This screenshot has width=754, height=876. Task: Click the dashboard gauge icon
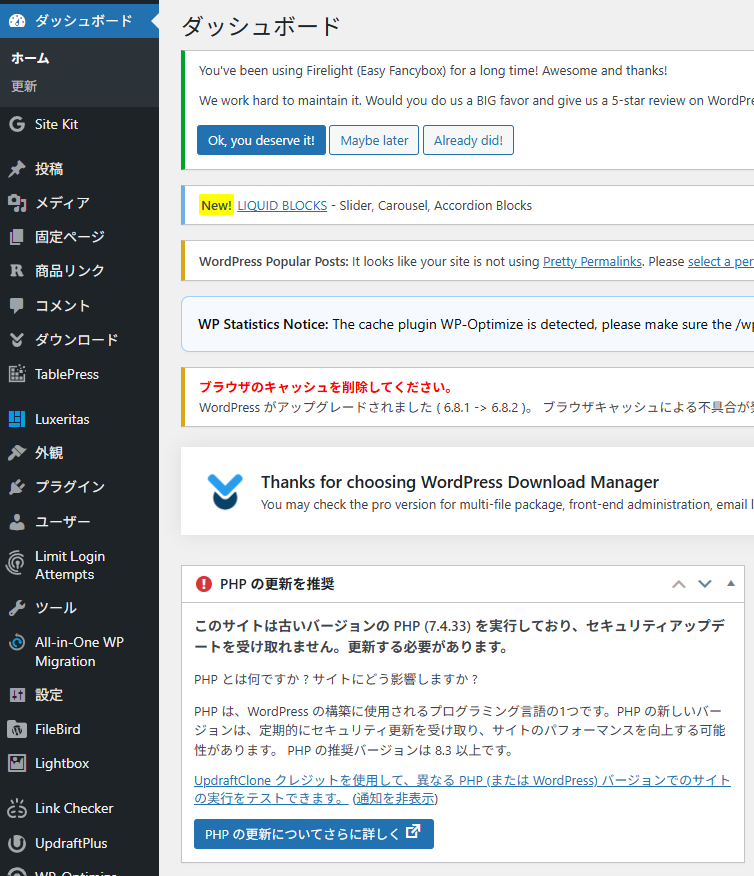tap(17, 21)
